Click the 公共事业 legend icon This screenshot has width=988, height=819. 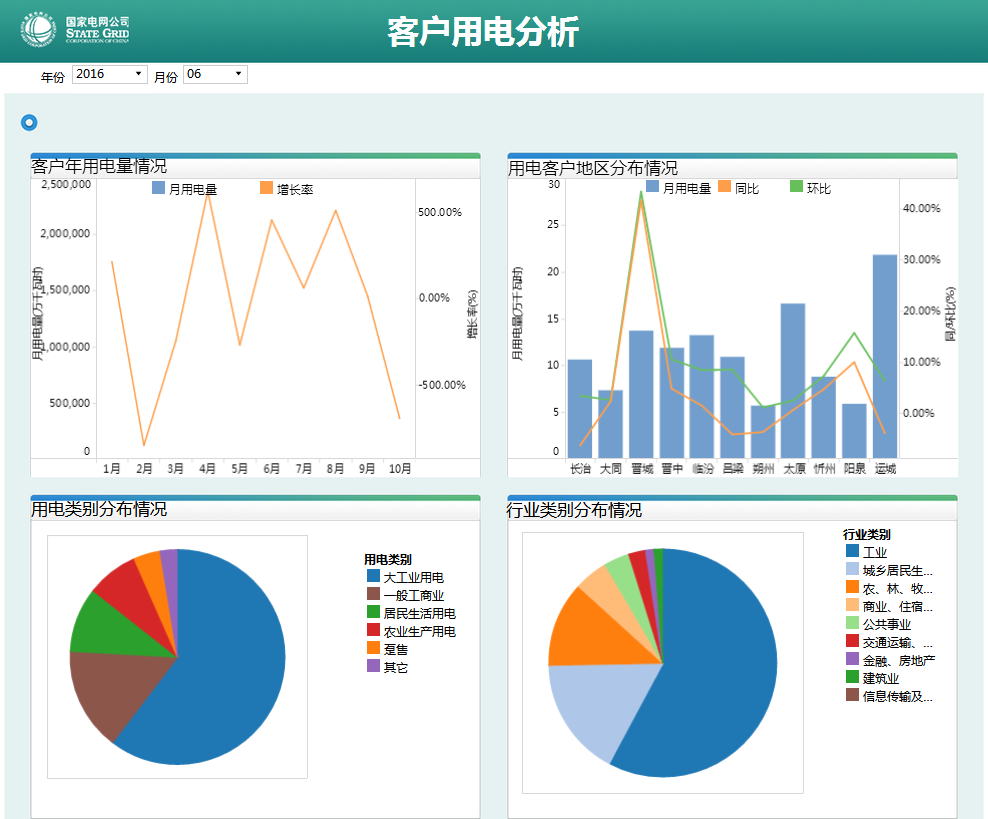[x=852, y=623]
